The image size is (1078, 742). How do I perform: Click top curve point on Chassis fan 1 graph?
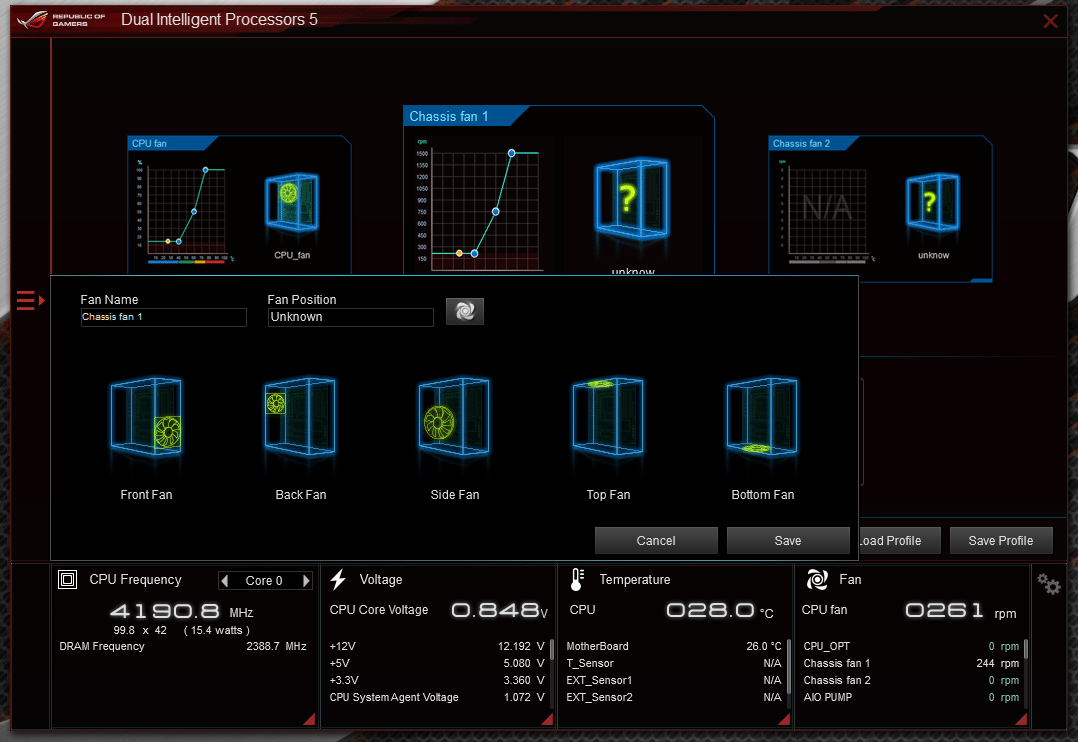pos(512,153)
